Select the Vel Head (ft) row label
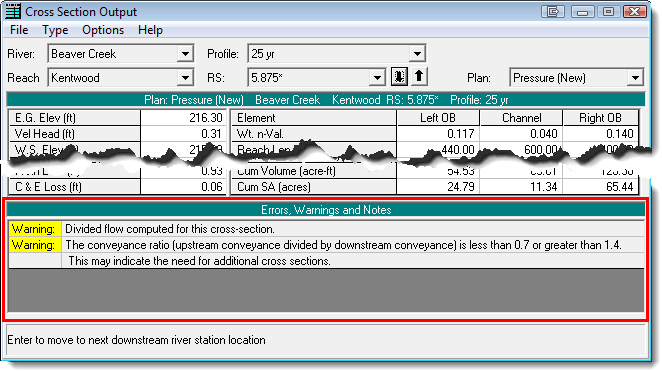Viewport: 662px width, 371px height. click(75, 134)
